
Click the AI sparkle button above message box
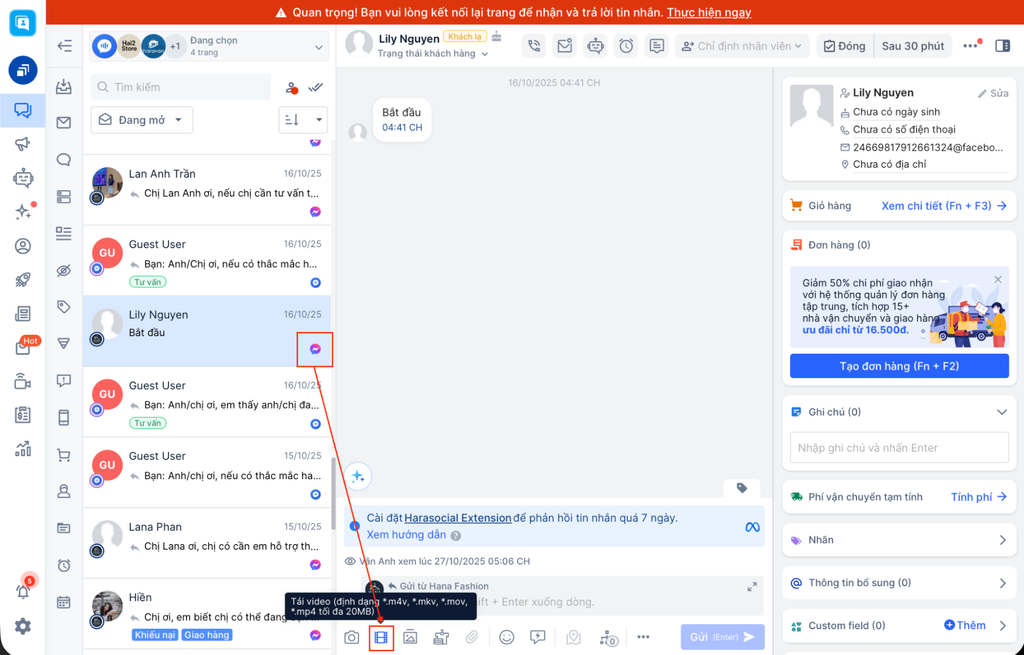tap(358, 476)
